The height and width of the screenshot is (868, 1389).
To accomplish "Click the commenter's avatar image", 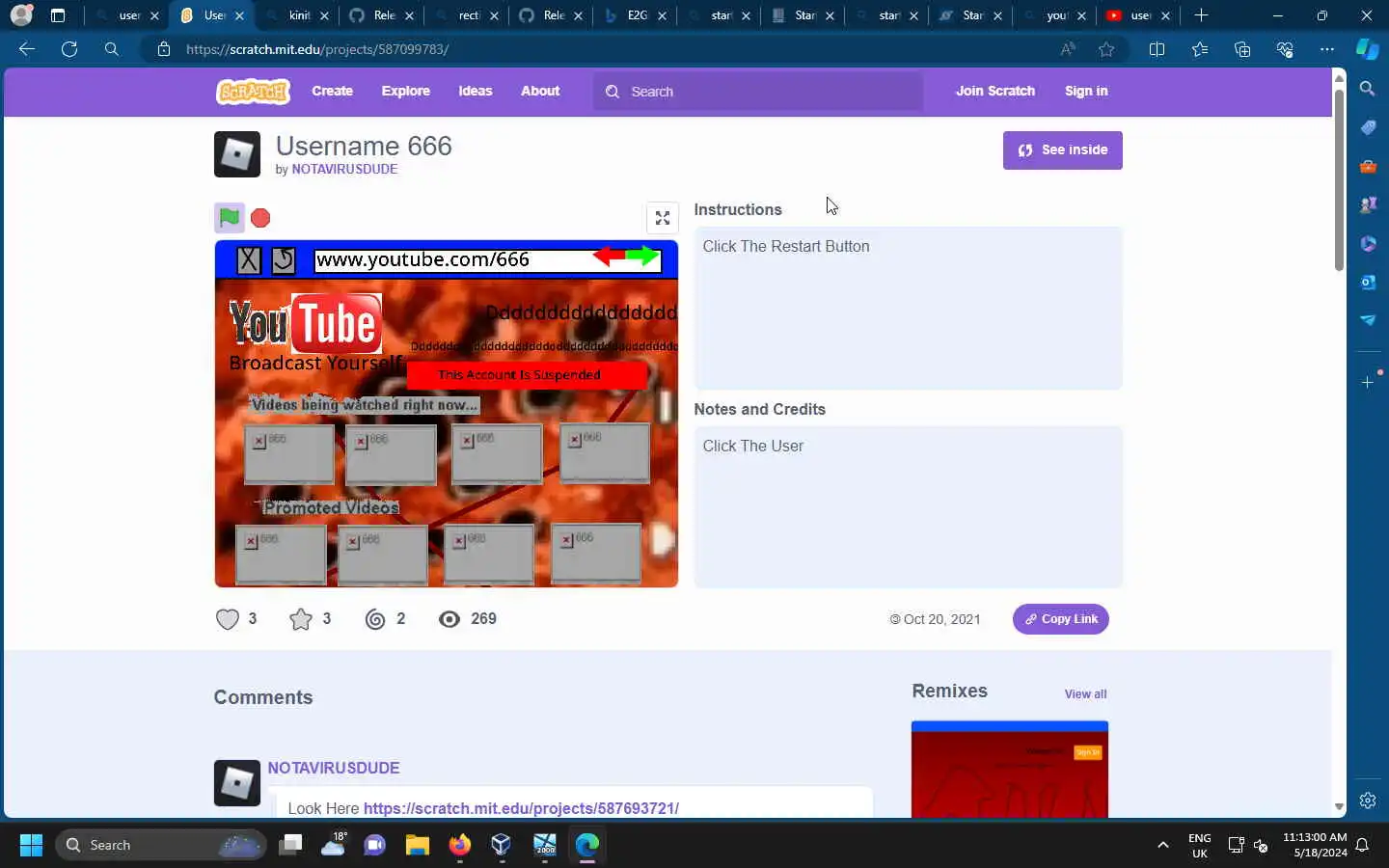I will click(x=237, y=783).
